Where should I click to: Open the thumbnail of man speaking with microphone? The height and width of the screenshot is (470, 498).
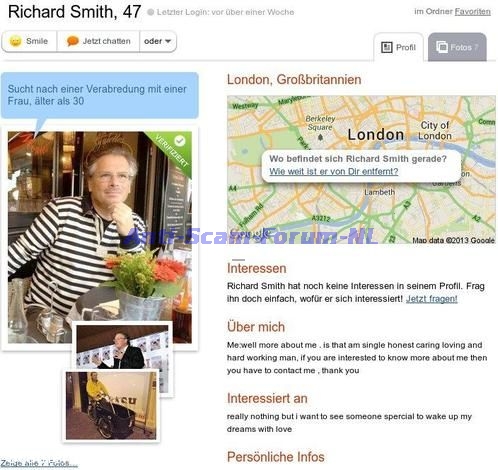123,347
